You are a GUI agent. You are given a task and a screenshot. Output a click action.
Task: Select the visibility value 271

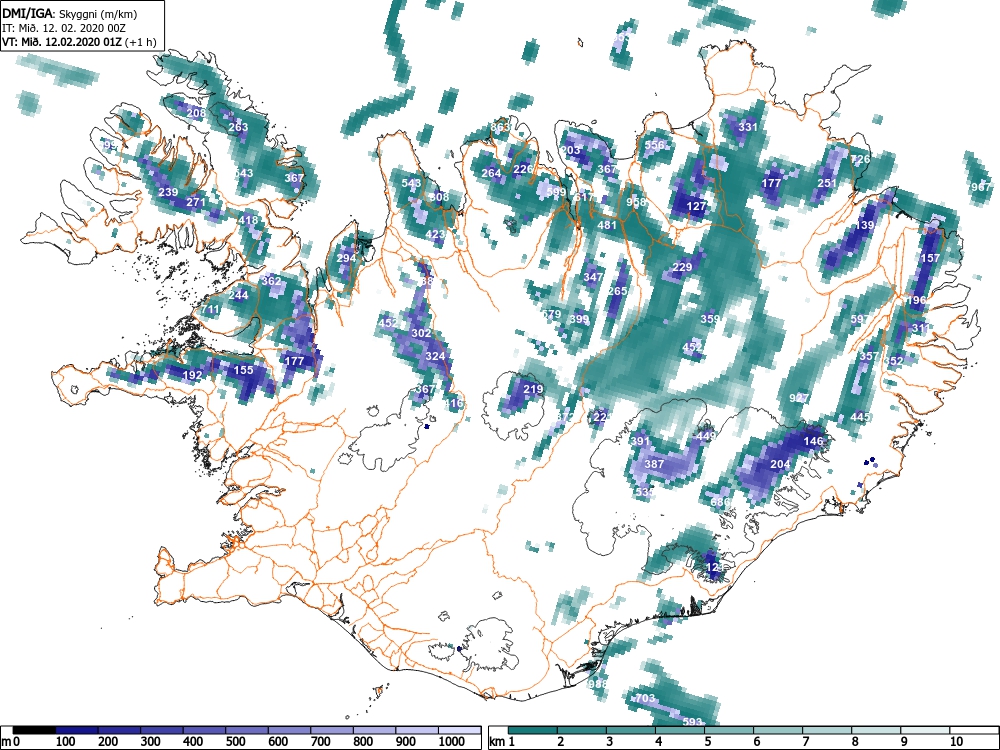coord(196,202)
